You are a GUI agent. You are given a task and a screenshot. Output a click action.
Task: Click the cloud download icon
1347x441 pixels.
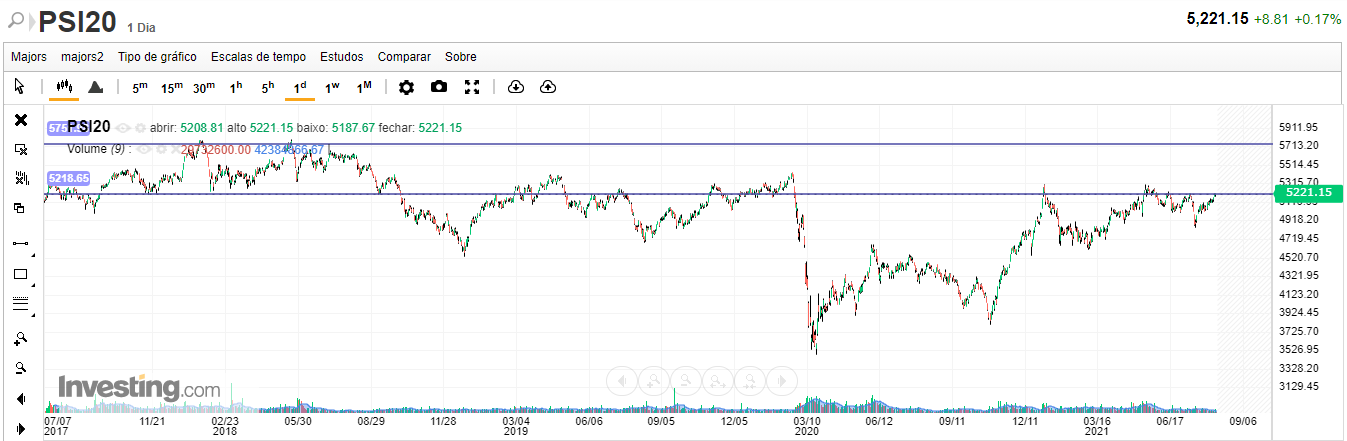(x=516, y=87)
